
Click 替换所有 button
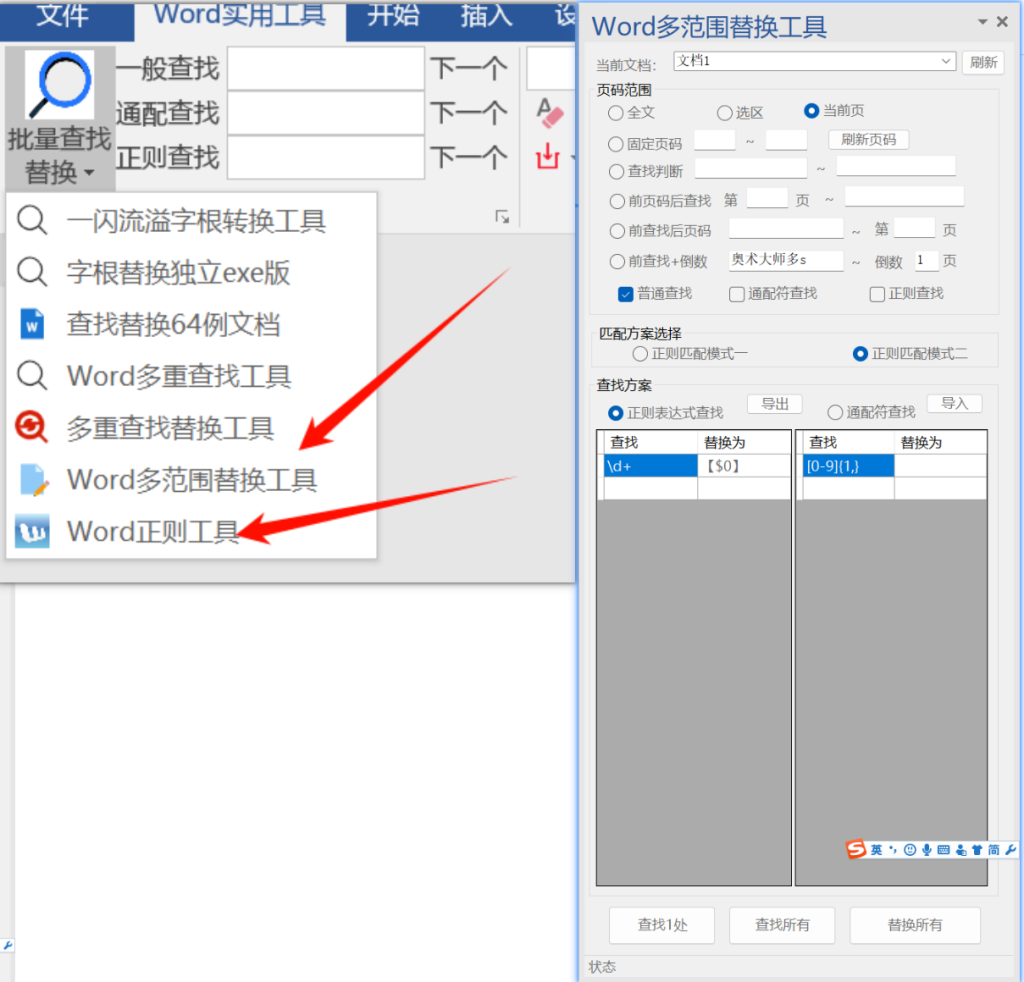click(x=915, y=925)
